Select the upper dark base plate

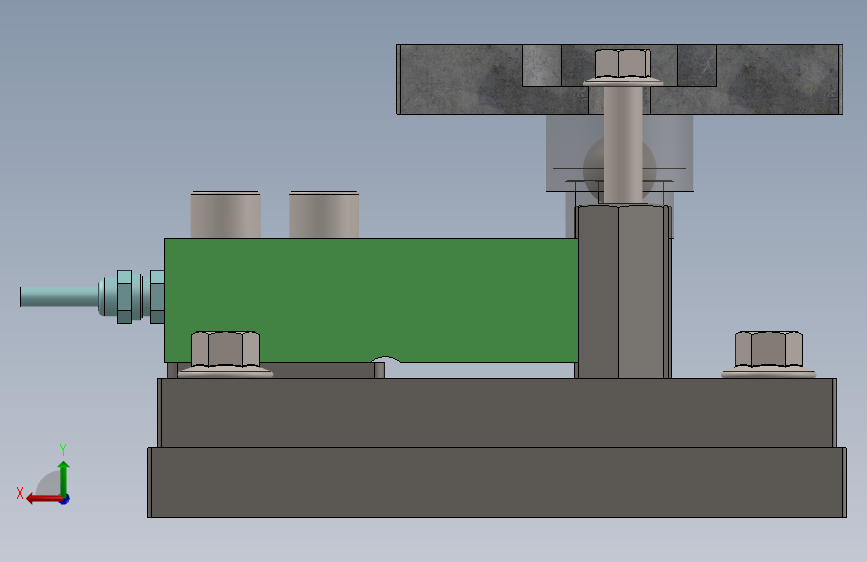(x=497, y=413)
